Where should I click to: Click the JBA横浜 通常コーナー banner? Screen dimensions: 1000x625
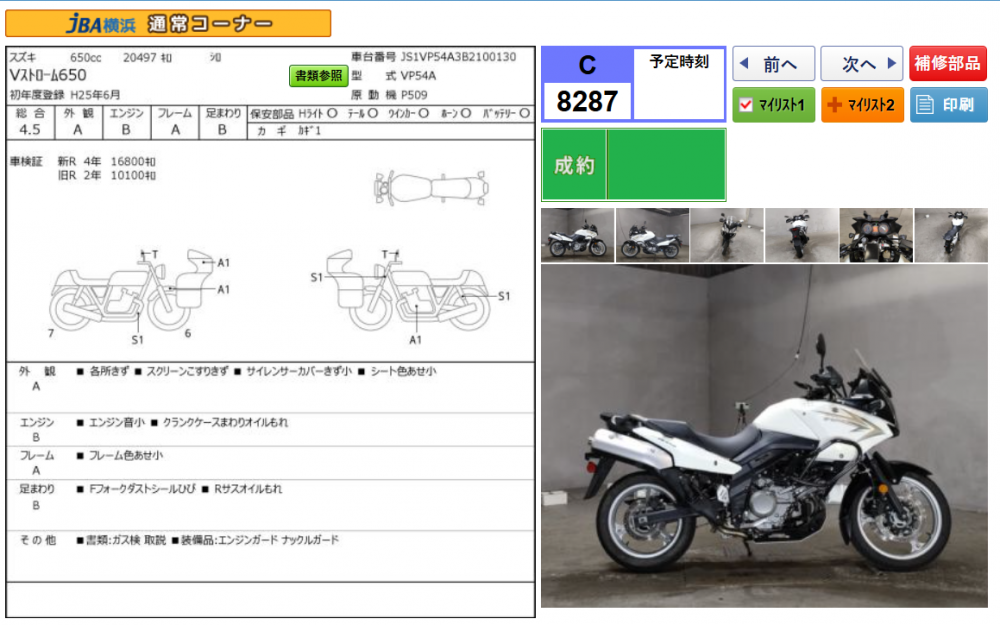tap(168, 24)
